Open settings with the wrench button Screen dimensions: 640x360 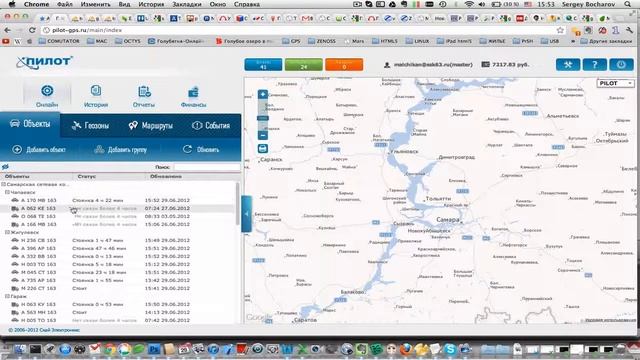[568, 64]
